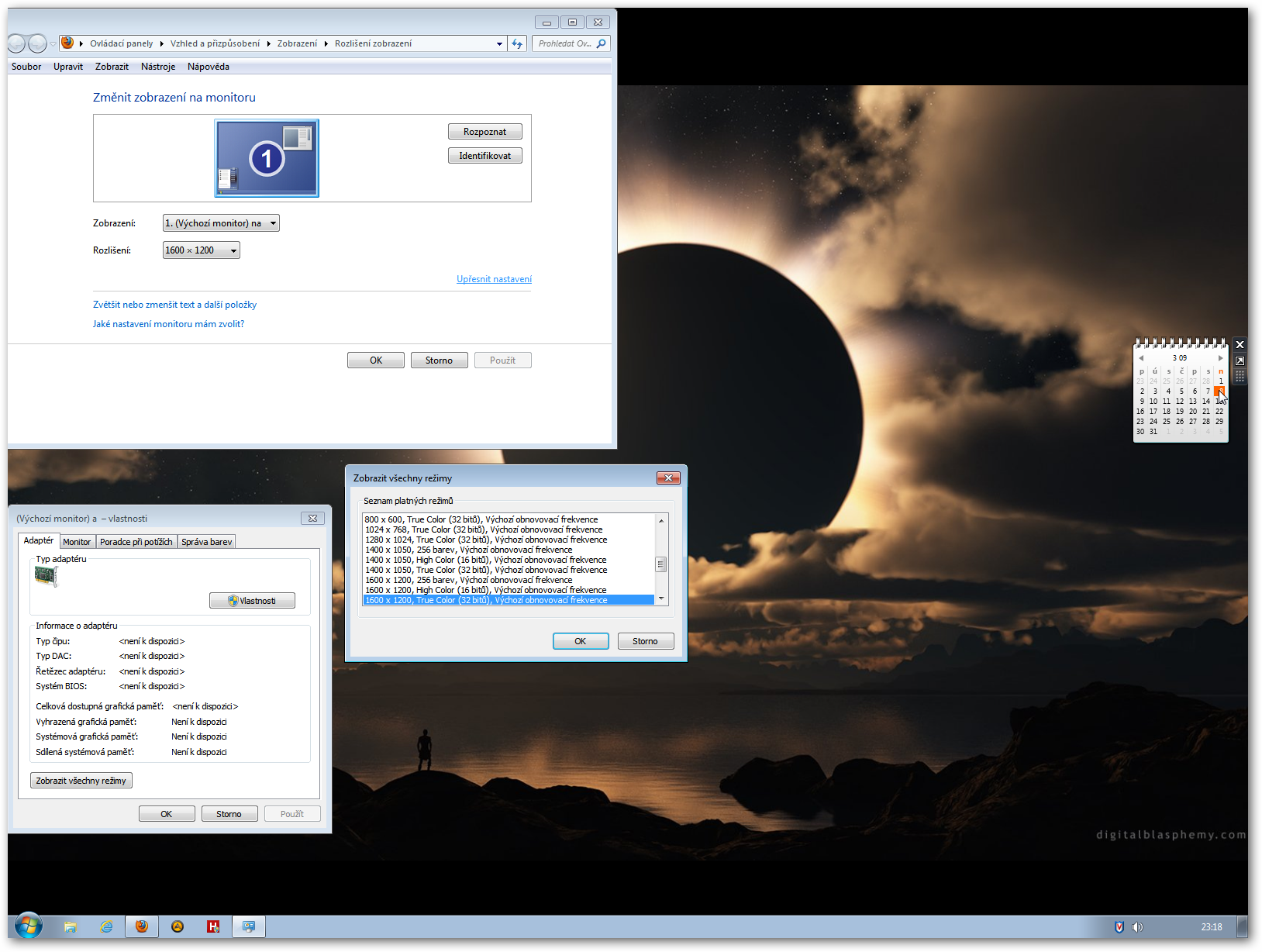Select 1600 x 1200, 256 barev mode

coord(509,580)
